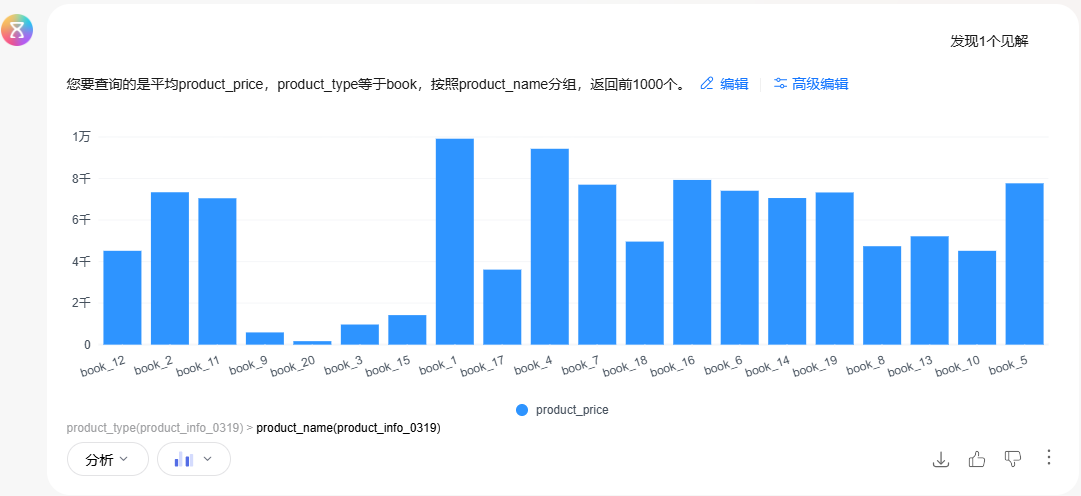Click the thumbs up icon

[977, 459]
